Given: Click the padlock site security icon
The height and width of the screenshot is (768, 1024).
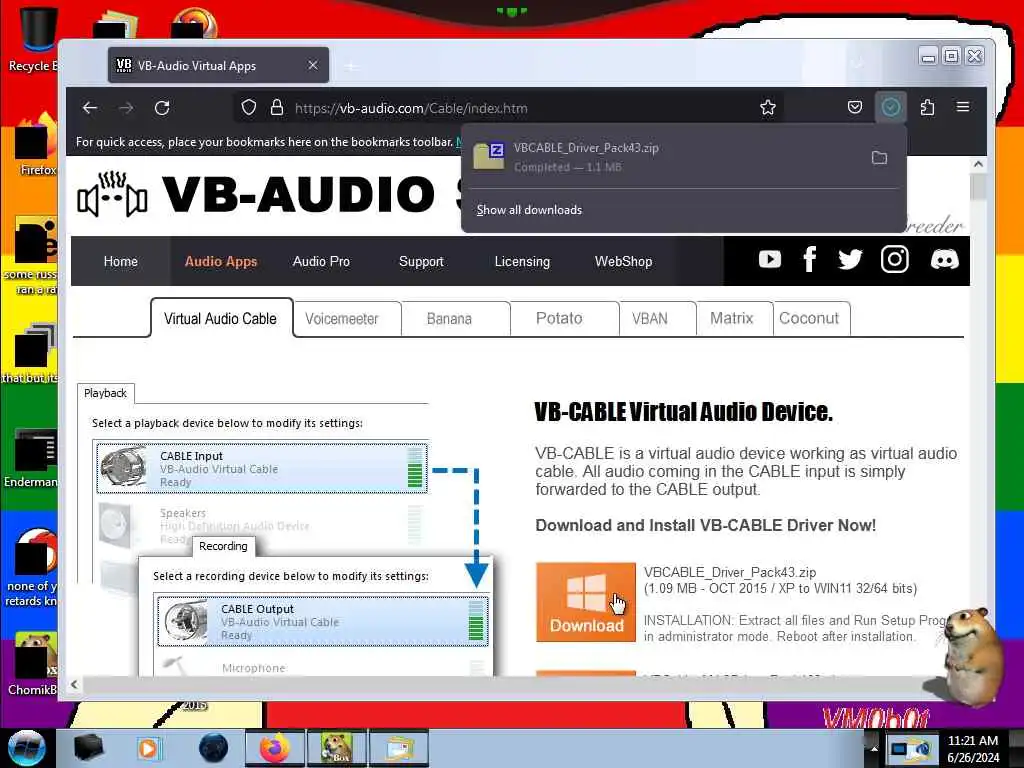Looking at the screenshot, I should [277, 108].
